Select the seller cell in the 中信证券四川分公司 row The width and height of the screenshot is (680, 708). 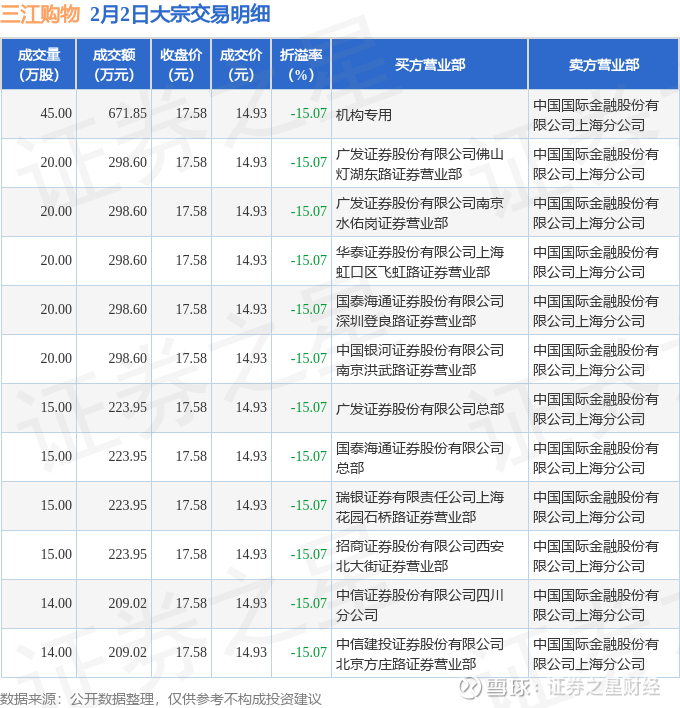click(604, 604)
